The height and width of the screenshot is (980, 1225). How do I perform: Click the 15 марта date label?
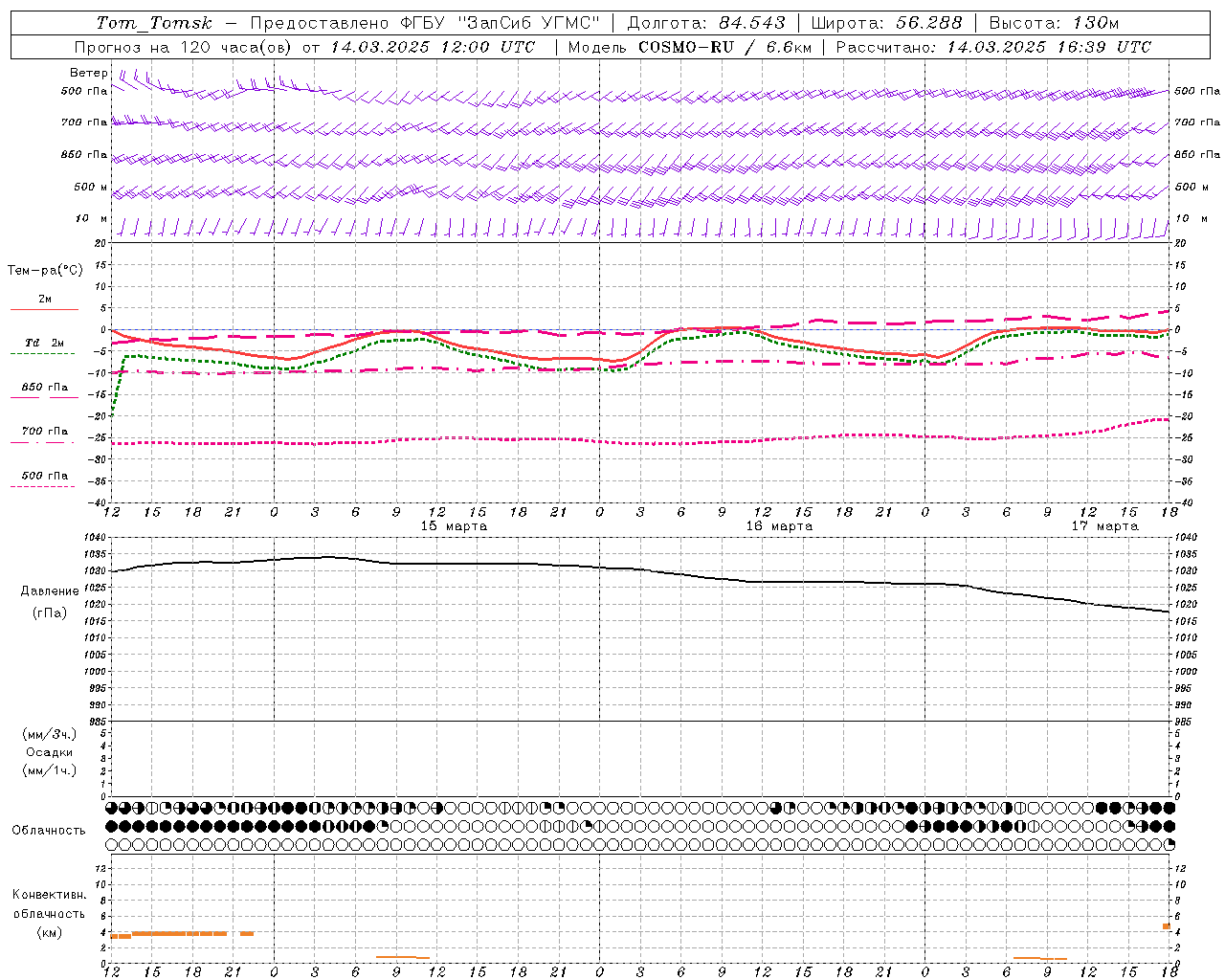(455, 526)
